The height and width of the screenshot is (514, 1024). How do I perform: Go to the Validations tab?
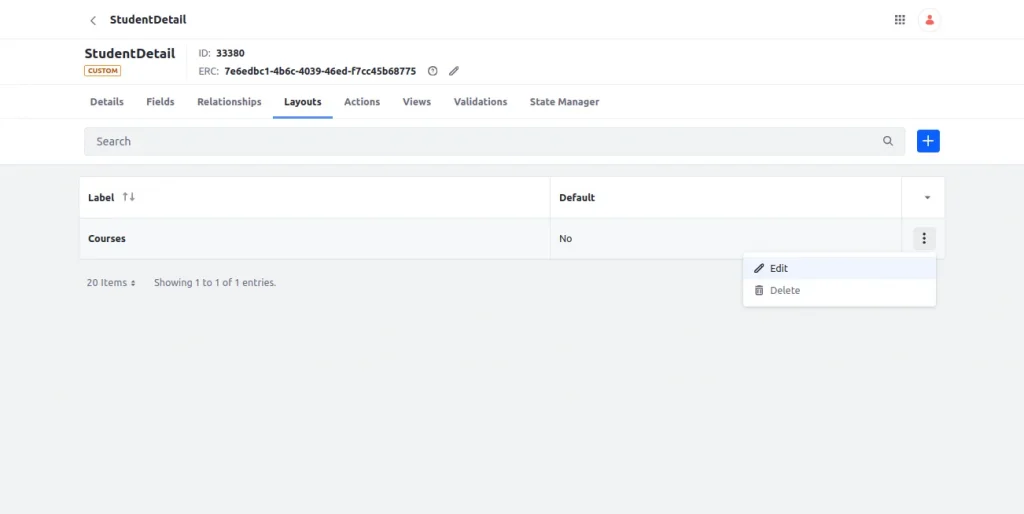tap(480, 102)
